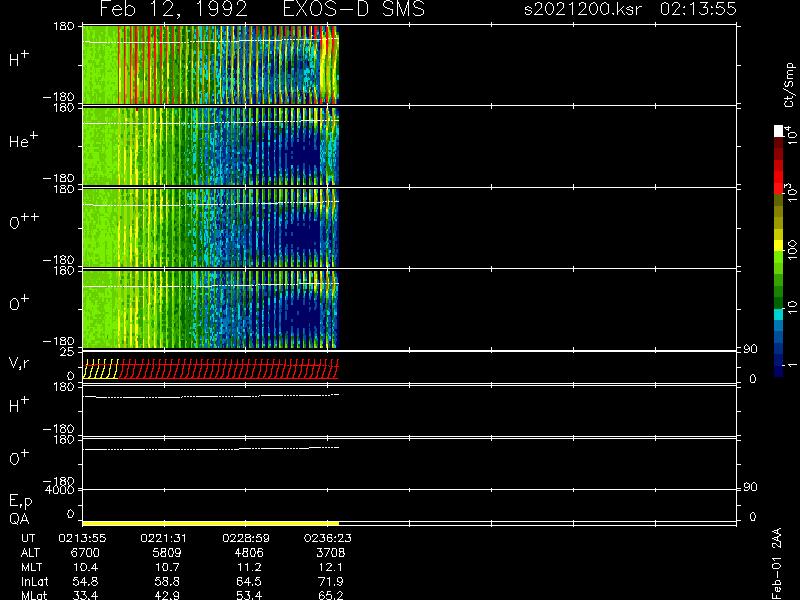Click altitude value '4806'
Screen dimensions: 800x600
(249, 553)
